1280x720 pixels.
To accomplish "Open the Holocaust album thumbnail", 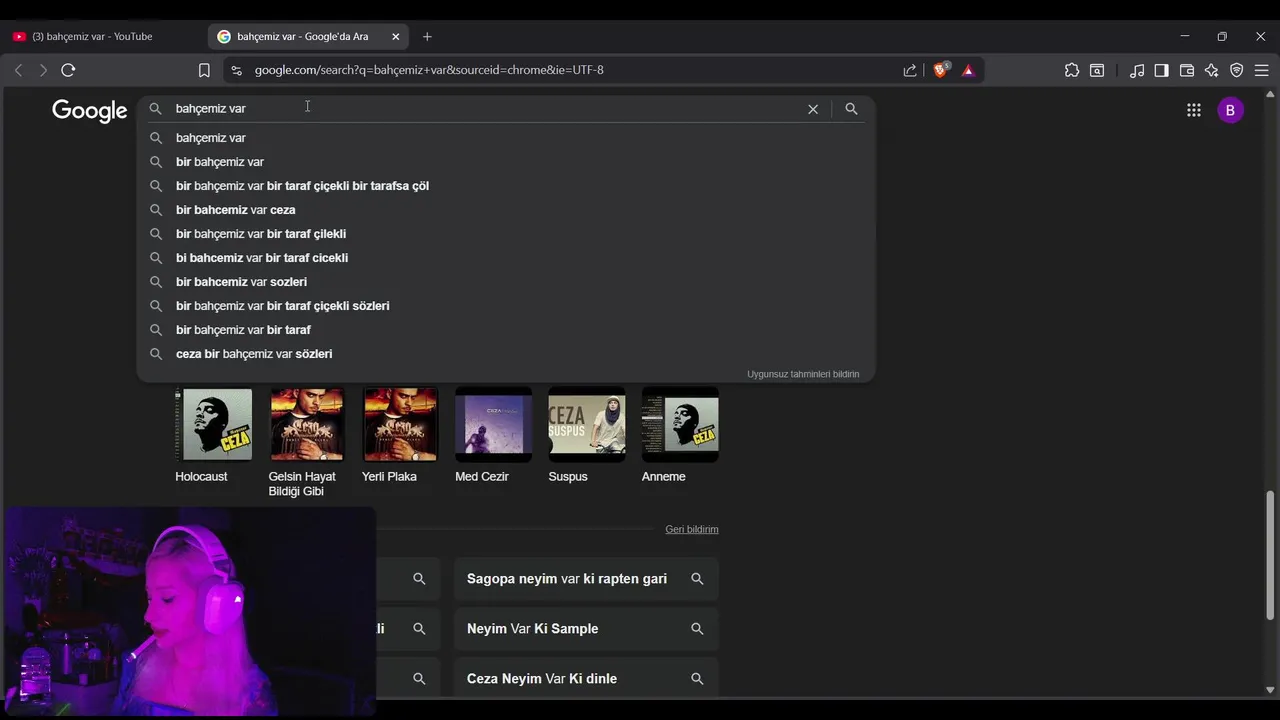I will point(214,425).
